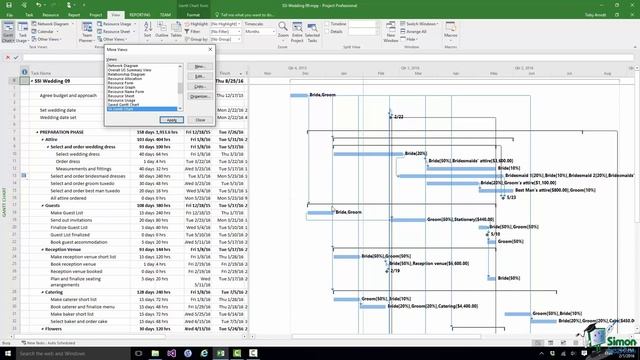Image resolution: width=640 pixels, height=360 pixels.
Task: Select the Network Diagram view icon
Action: point(34,24)
